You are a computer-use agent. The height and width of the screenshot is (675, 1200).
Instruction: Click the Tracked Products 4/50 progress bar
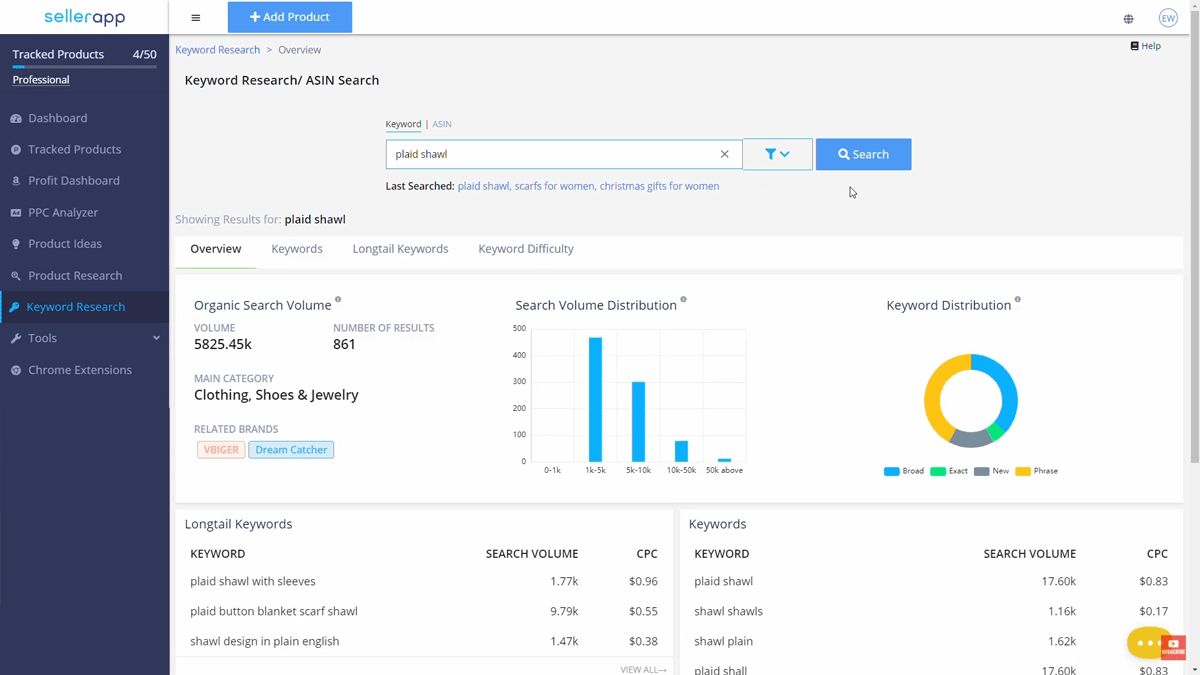[84, 66]
